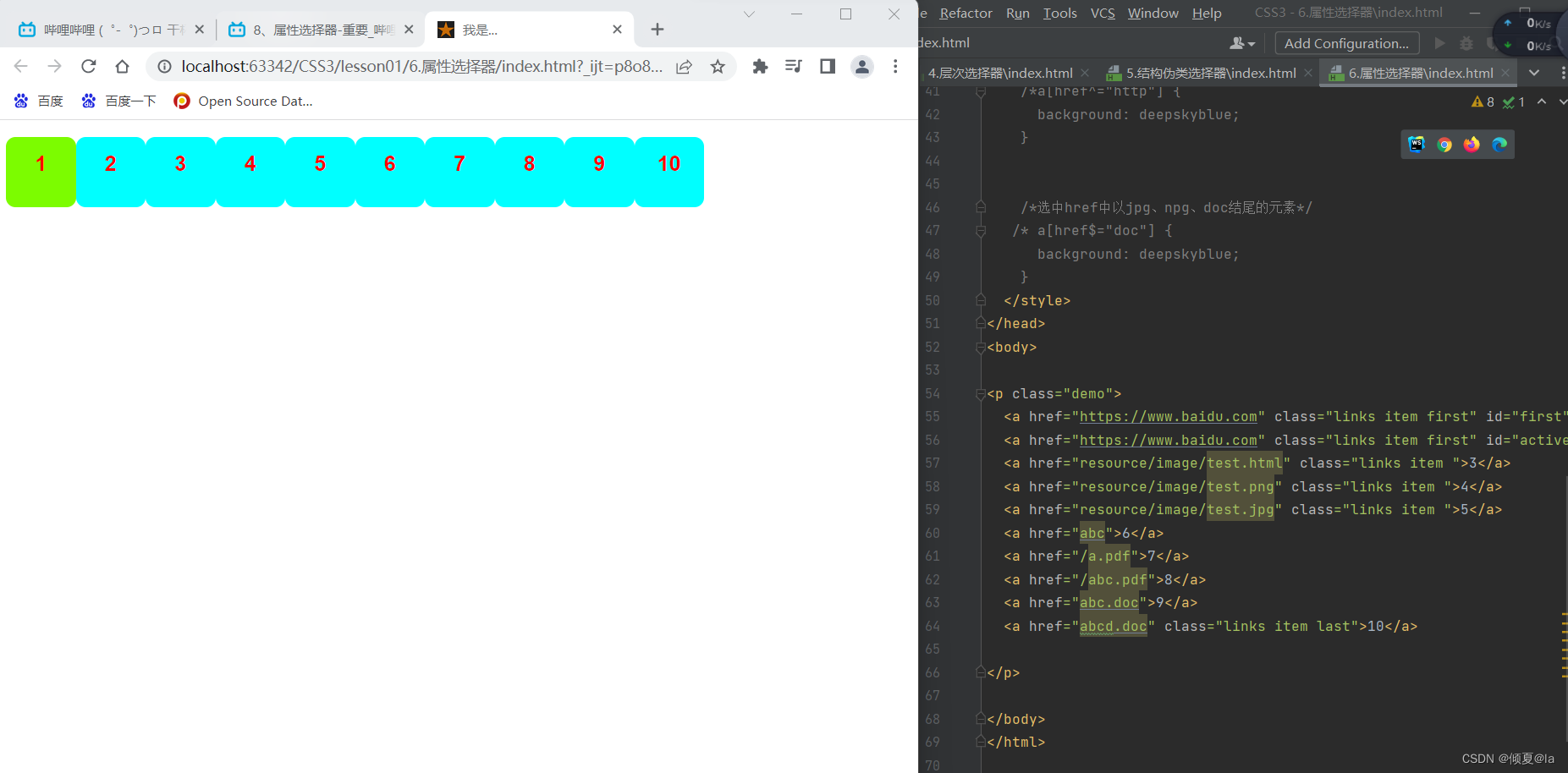Open a new browser tab with plus button
Image resolution: width=1568 pixels, height=773 pixels.
click(x=657, y=30)
